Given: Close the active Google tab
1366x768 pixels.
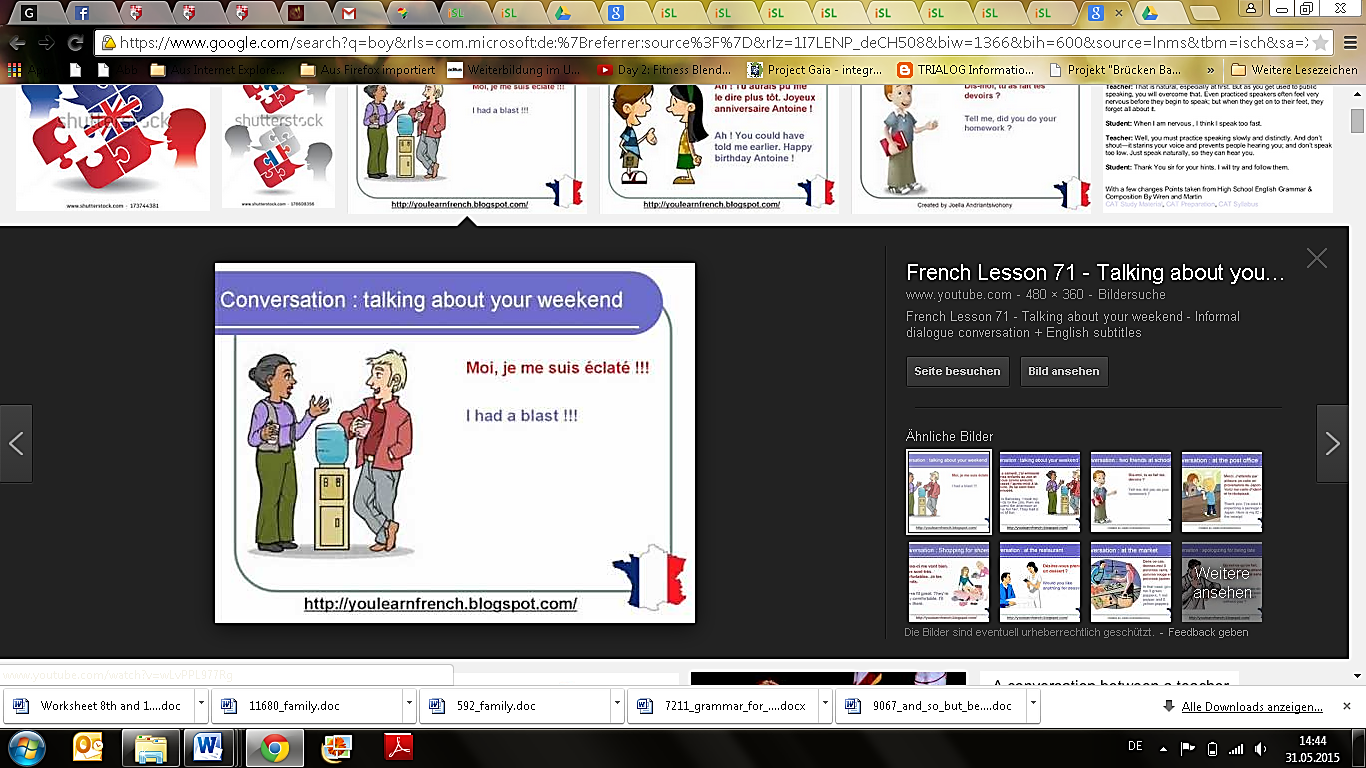Looking at the screenshot, I should (1119, 13).
